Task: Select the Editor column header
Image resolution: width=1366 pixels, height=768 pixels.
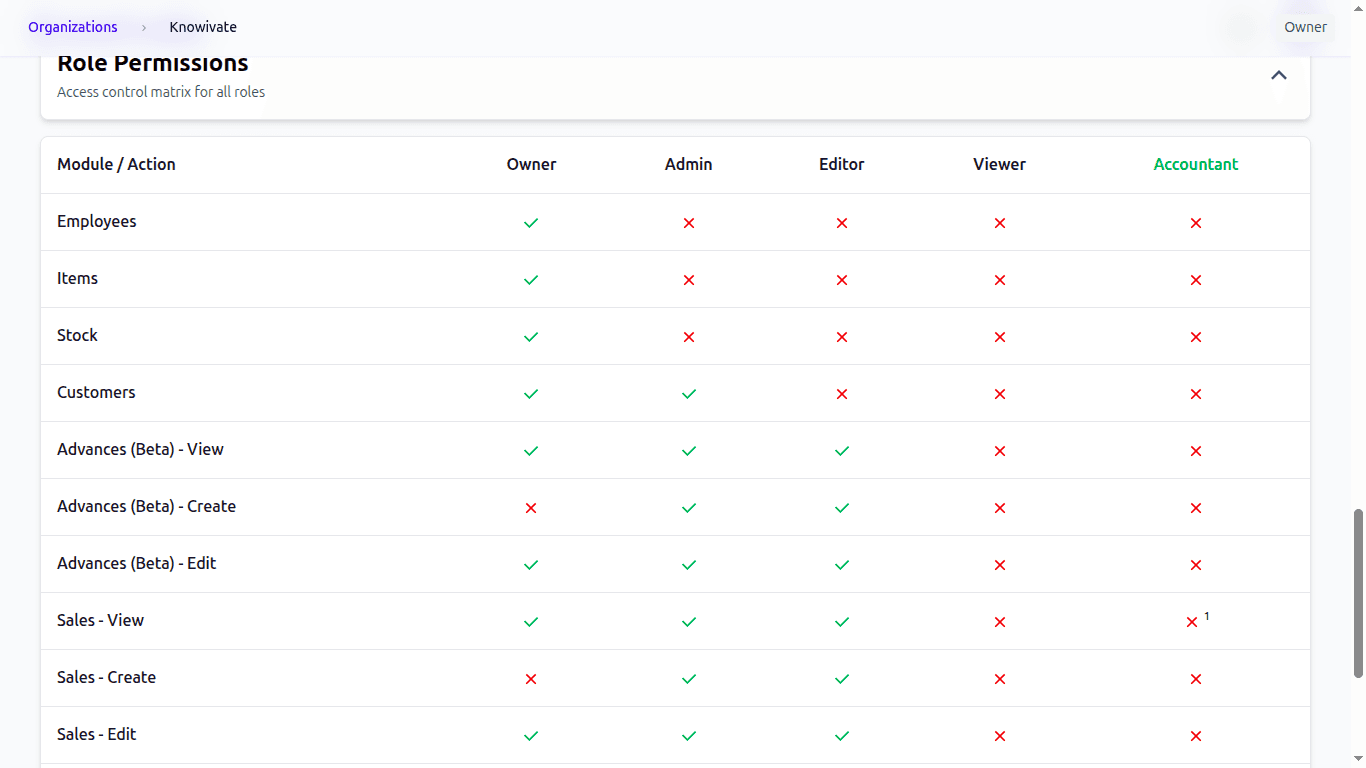Action: pos(842,164)
